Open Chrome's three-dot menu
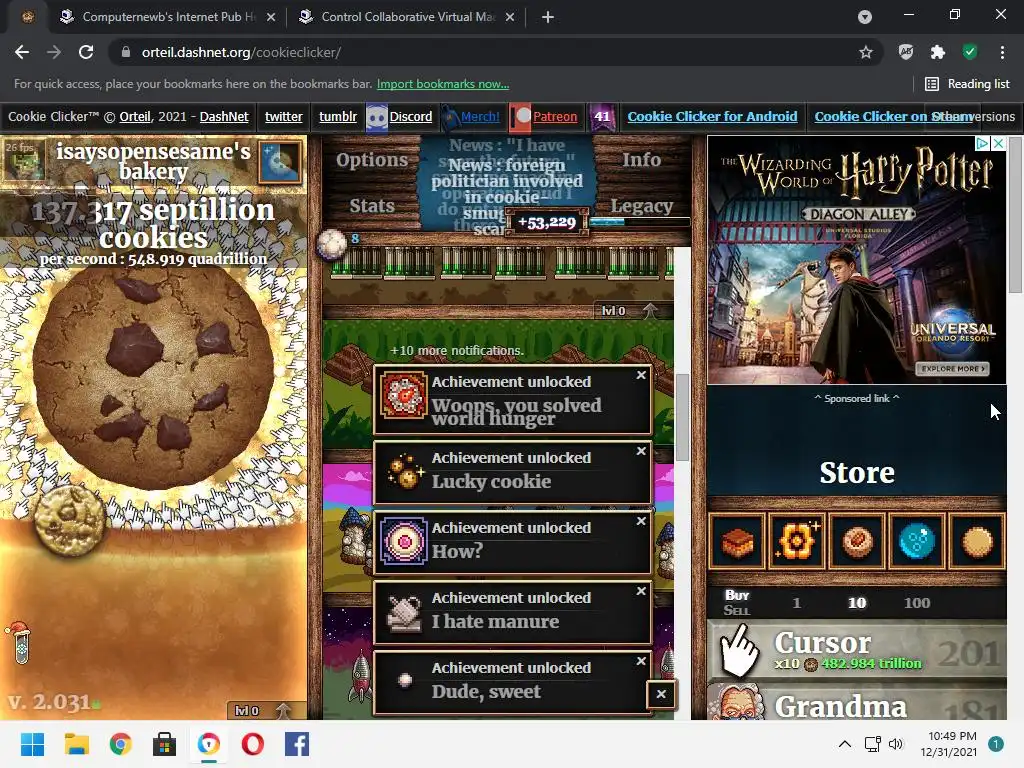Screen dimensions: 1024x768 point(1002,52)
